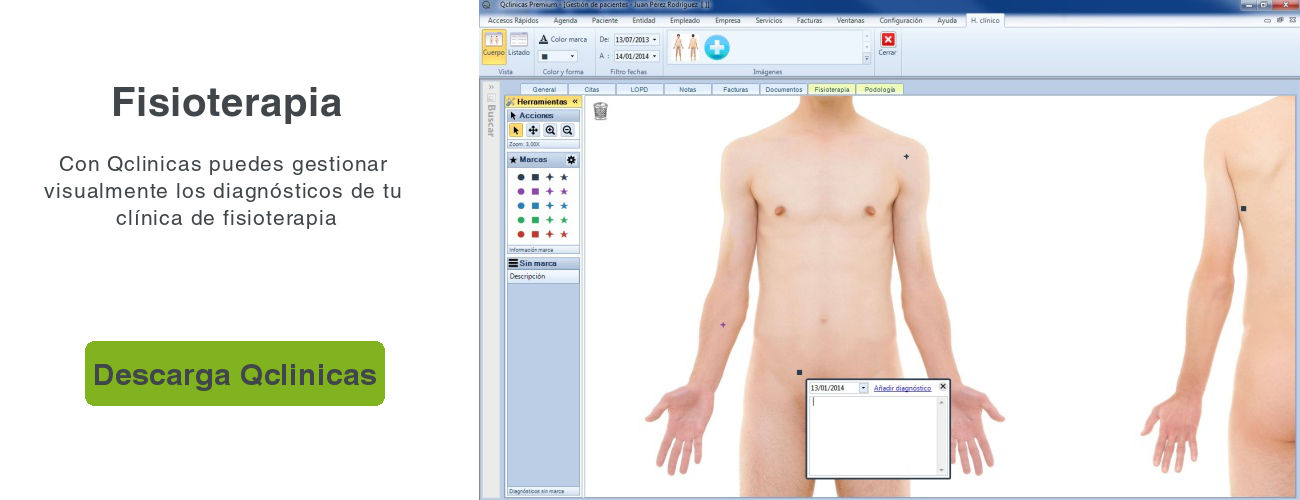Viewport: 1300px width, 500px height.
Task: Pick the dark navy circle mark
Action: [x=521, y=177]
